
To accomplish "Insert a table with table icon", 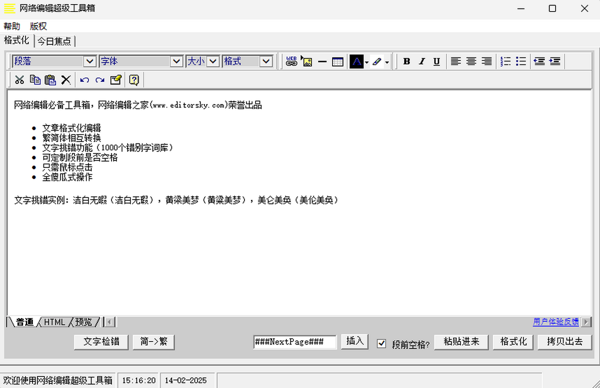I will 338,61.
